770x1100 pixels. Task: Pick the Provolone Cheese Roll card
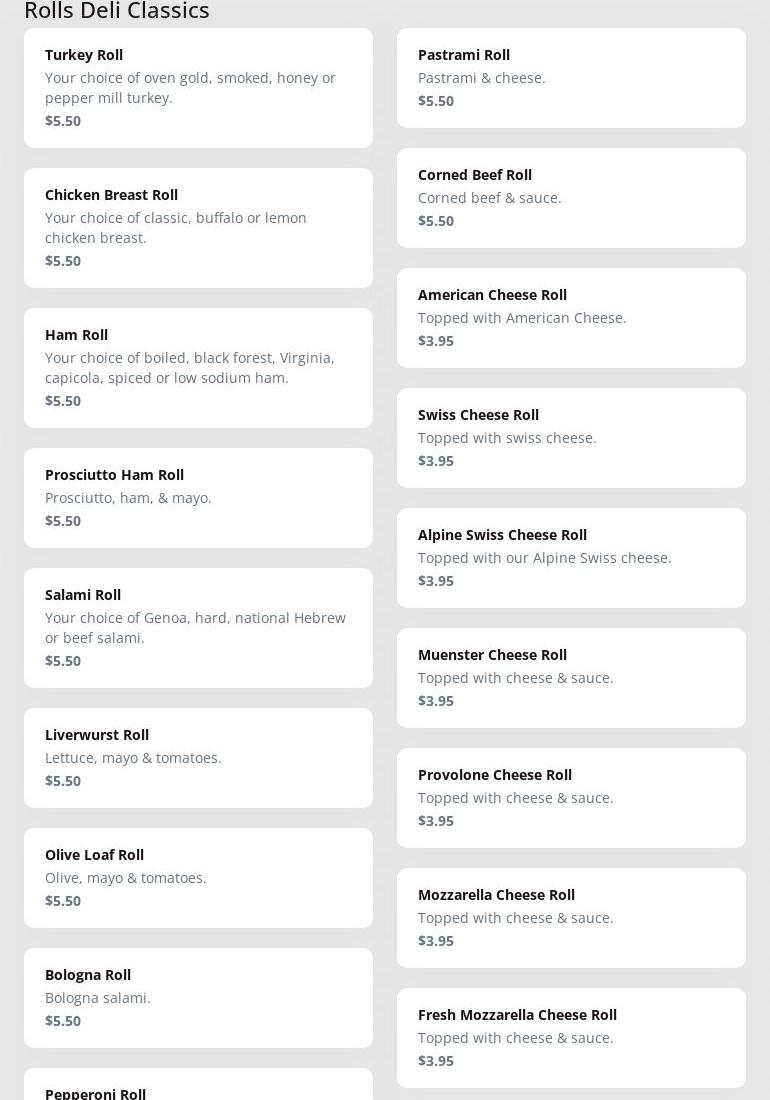click(x=571, y=798)
